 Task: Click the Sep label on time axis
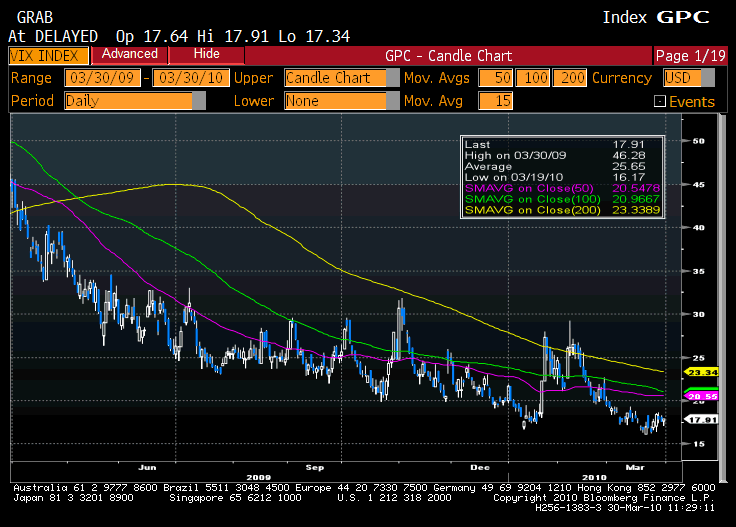(314, 467)
